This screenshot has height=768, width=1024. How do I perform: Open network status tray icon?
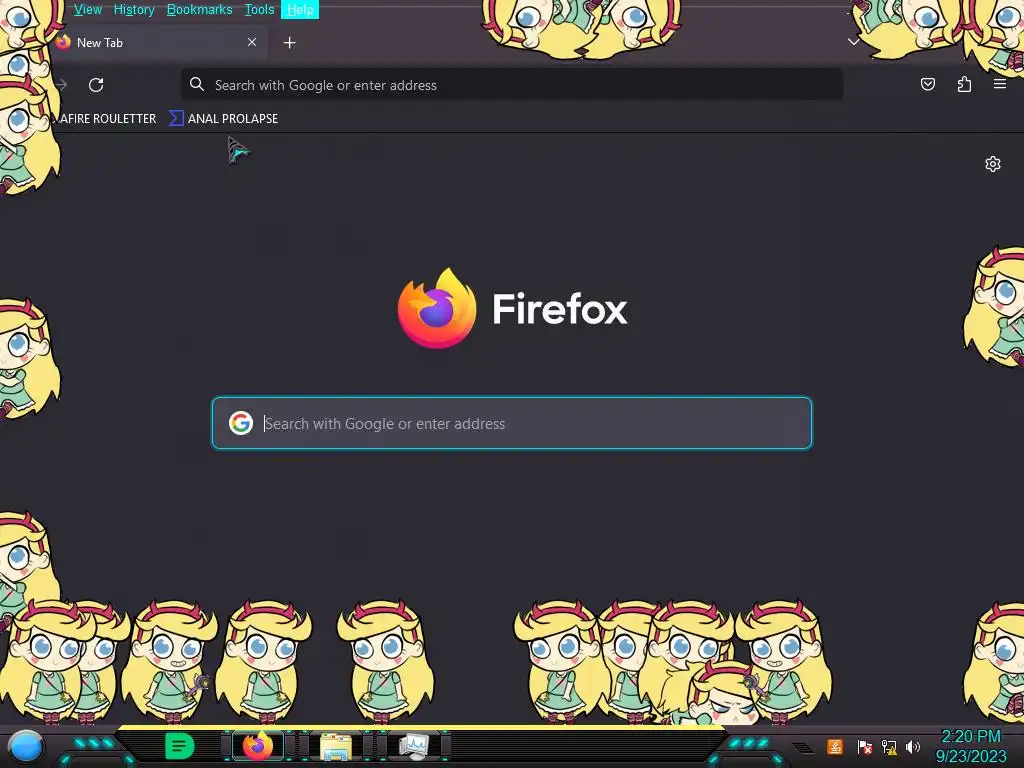889,747
